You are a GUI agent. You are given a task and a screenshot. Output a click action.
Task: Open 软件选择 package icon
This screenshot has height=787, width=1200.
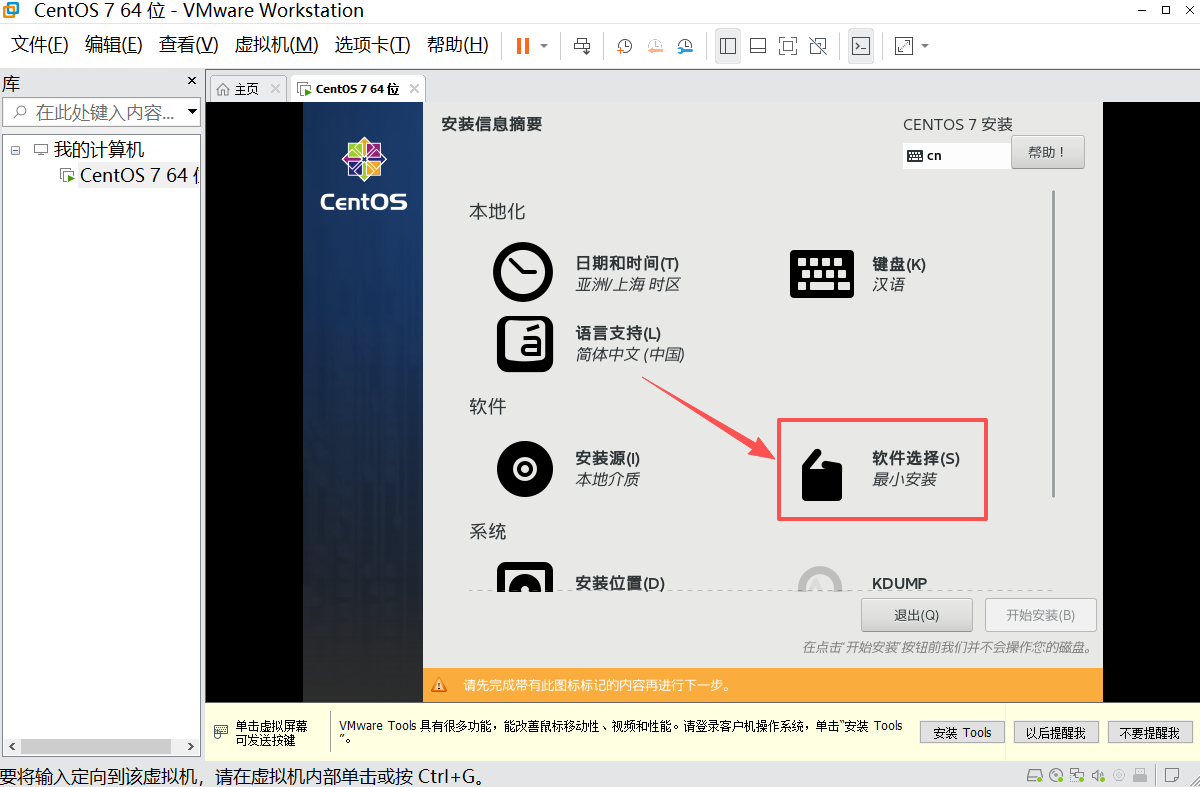tap(822, 475)
